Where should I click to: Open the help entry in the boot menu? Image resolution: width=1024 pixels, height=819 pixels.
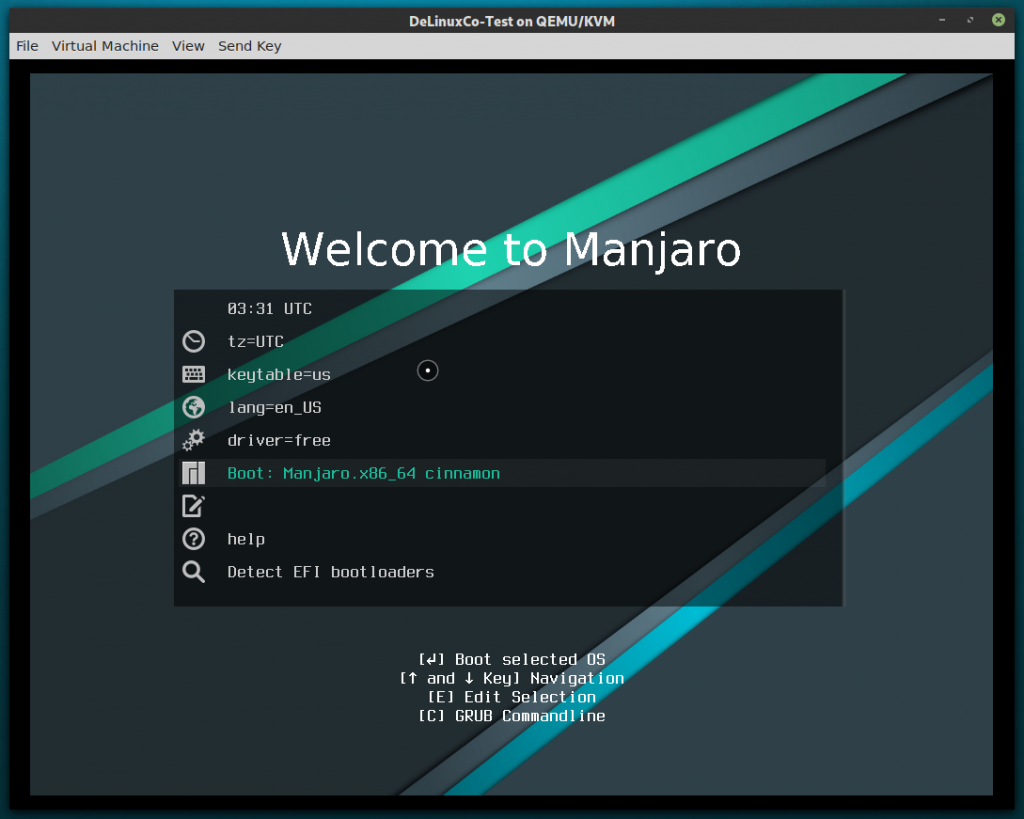coord(245,539)
